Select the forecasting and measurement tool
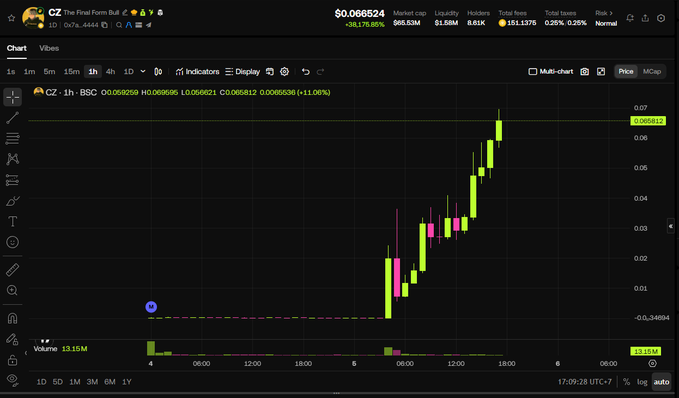The image size is (679, 398). (x=13, y=180)
